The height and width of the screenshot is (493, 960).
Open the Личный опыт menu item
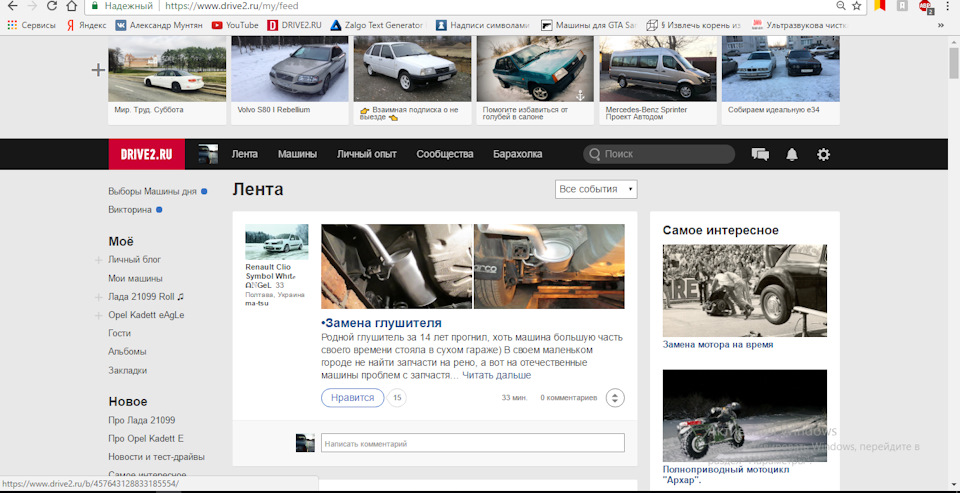click(x=367, y=154)
